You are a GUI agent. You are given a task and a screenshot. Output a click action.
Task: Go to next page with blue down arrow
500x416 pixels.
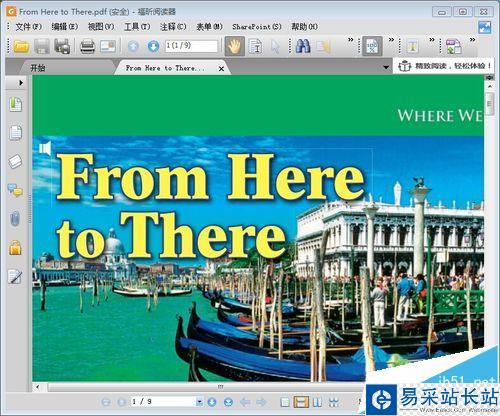[x=153, y=46]
